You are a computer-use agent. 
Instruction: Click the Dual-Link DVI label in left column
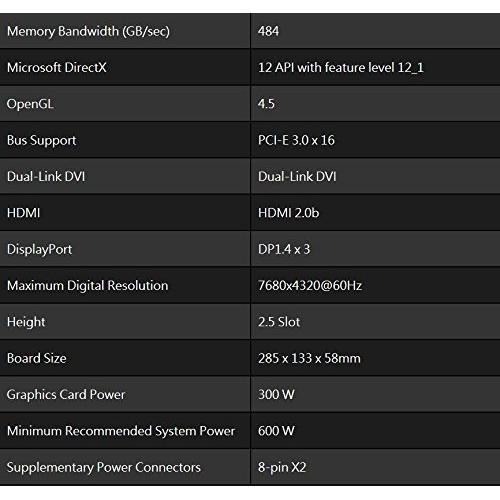[46, 177]
